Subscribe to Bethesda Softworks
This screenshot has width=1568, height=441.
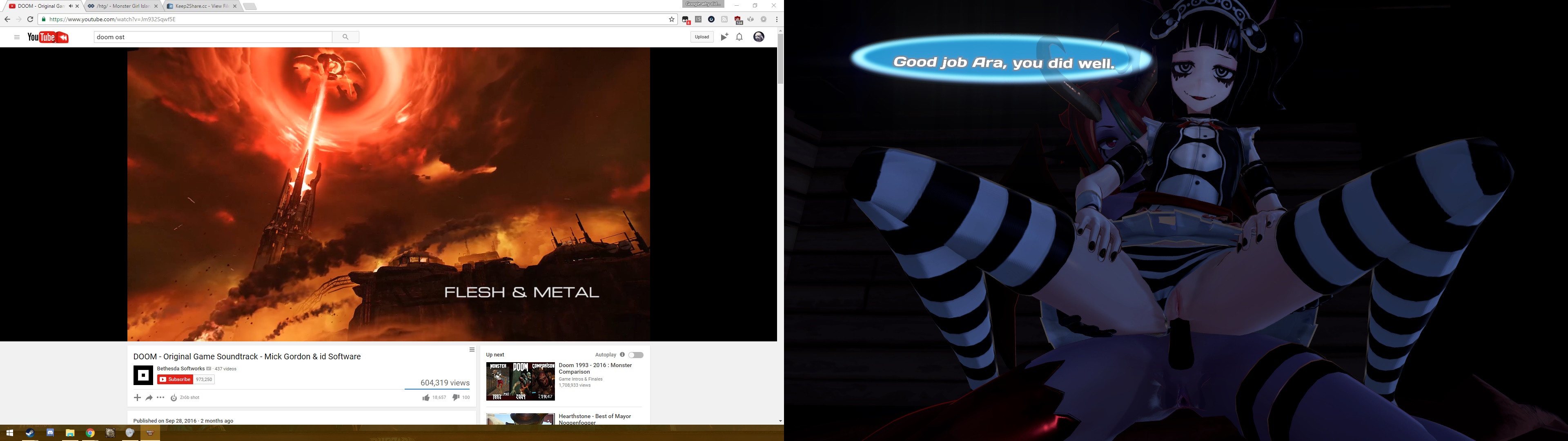point(175,379)
